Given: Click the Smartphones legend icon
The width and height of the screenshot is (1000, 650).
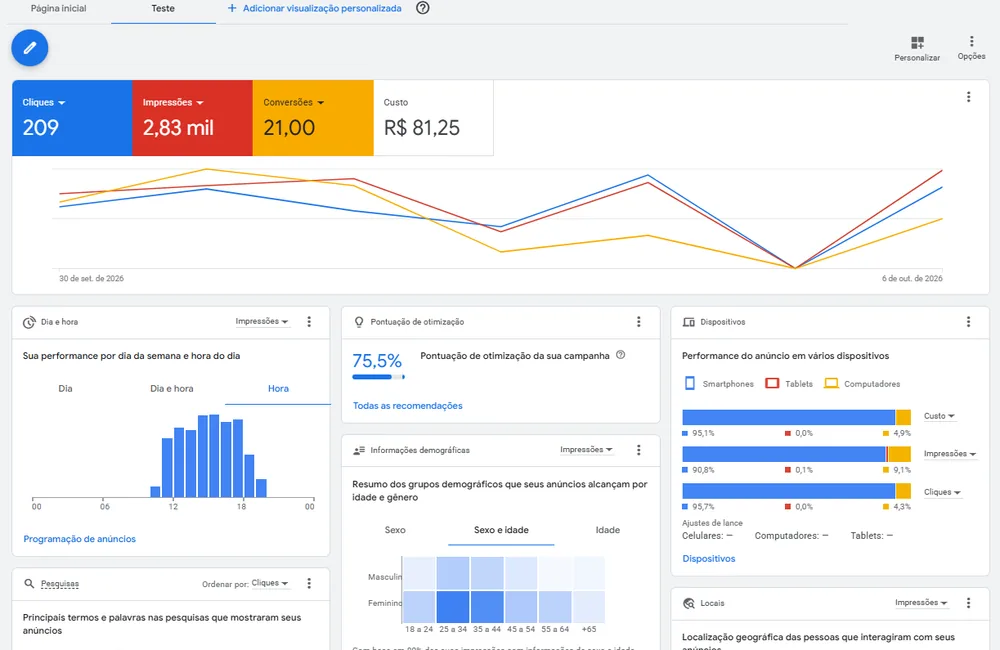Looking at the screenshot, I should [x=689, y=383].
